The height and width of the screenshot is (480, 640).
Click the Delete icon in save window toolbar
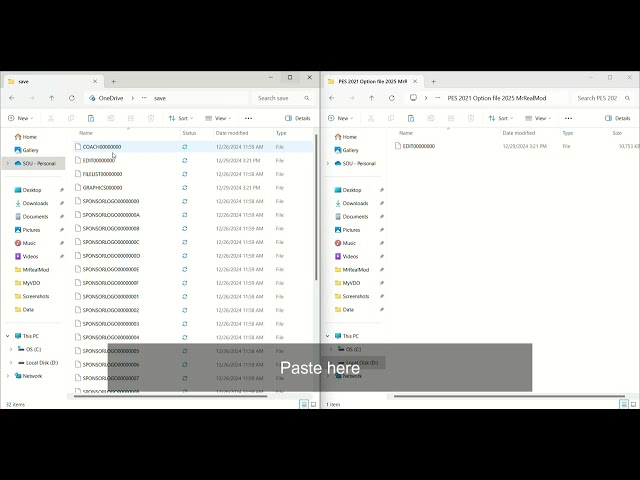tap(151, 118)
